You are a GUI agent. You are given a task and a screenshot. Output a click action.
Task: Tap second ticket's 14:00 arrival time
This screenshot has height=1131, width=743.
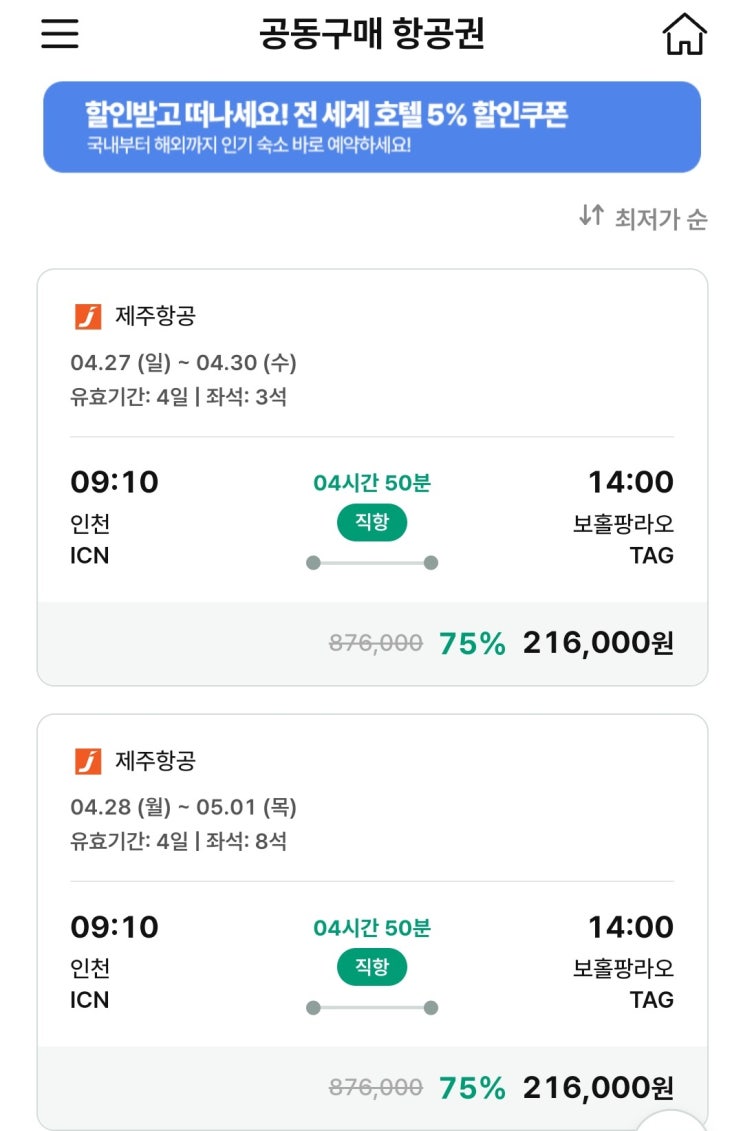coord(630,927)
